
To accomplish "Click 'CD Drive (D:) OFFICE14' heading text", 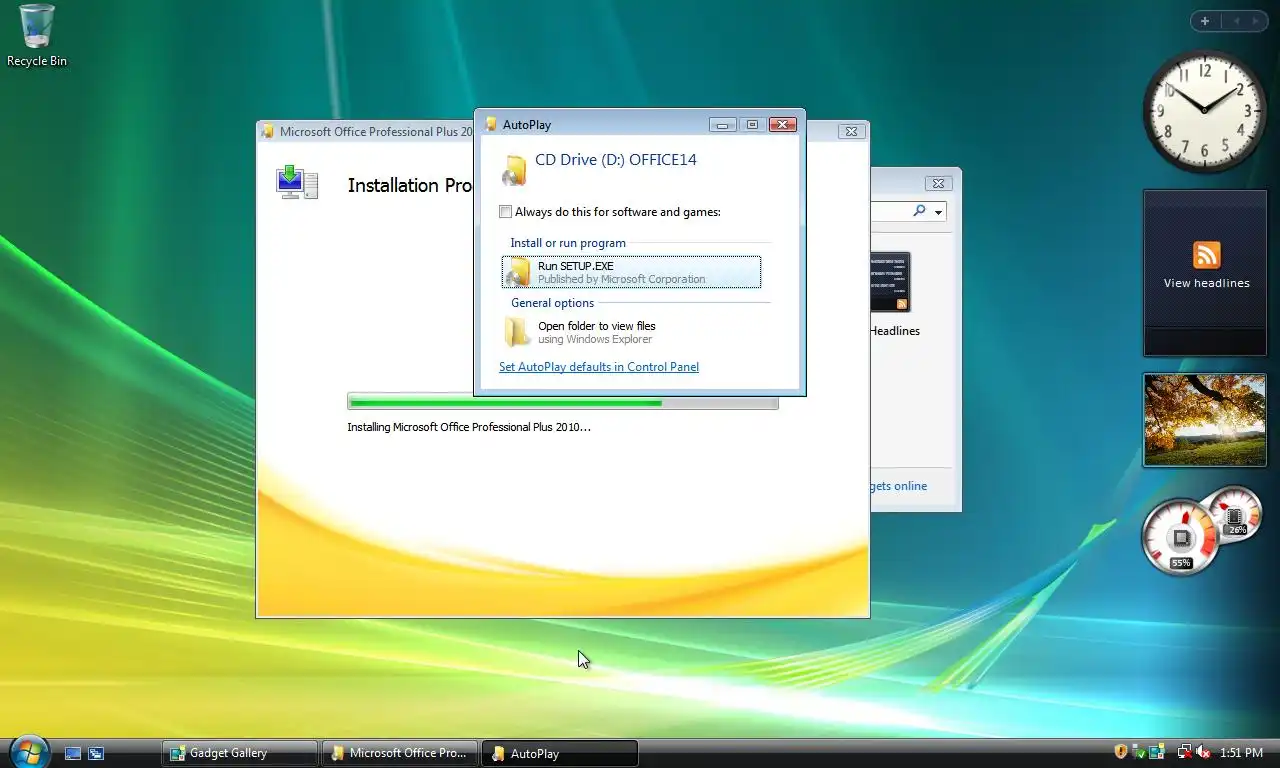I will coord(616,160).
